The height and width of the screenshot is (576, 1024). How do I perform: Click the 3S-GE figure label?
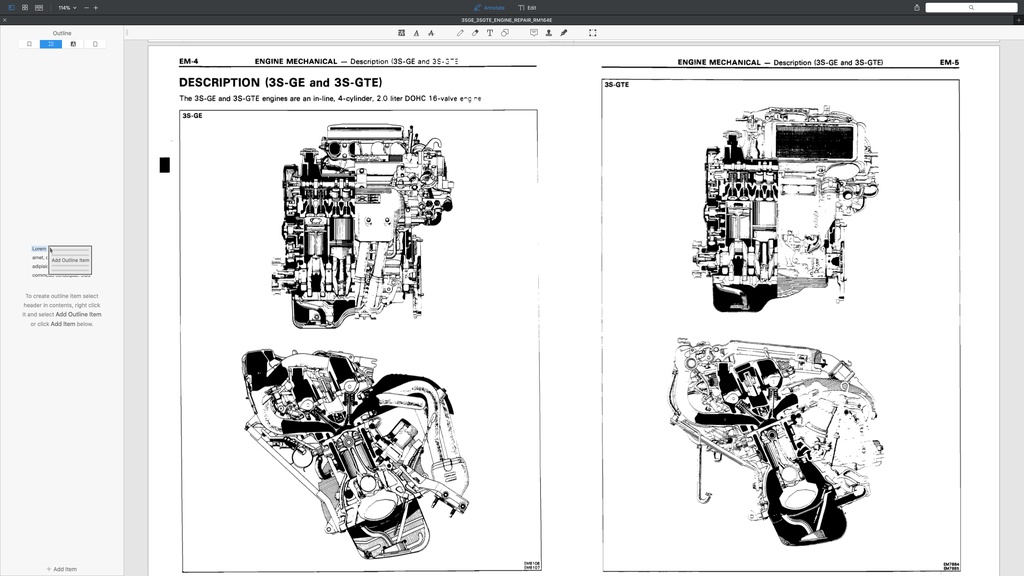coord(193,116)
